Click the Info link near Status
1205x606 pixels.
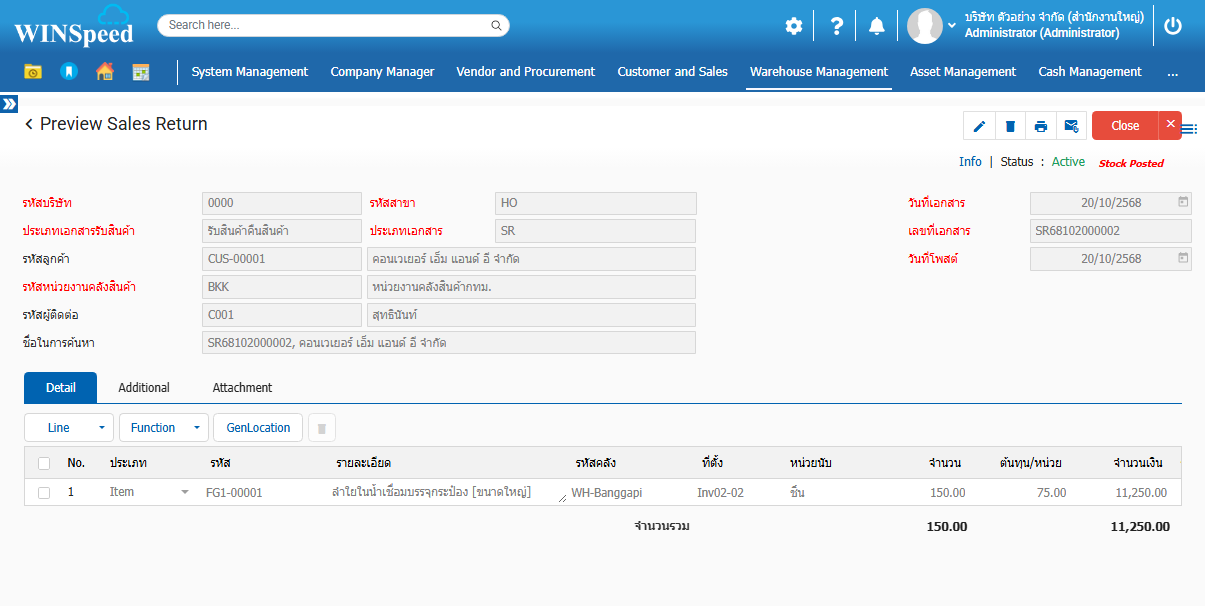click(x=970, y=162)
